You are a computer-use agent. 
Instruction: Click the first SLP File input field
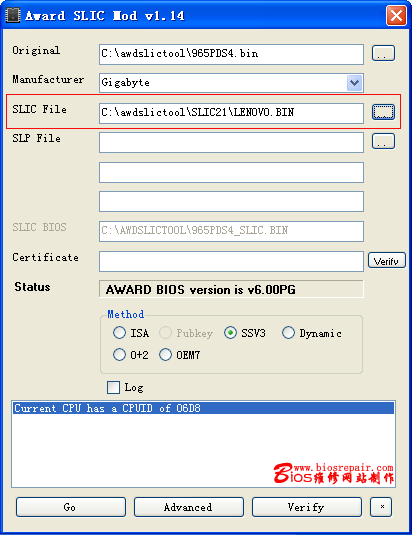(x=231, y=143)
